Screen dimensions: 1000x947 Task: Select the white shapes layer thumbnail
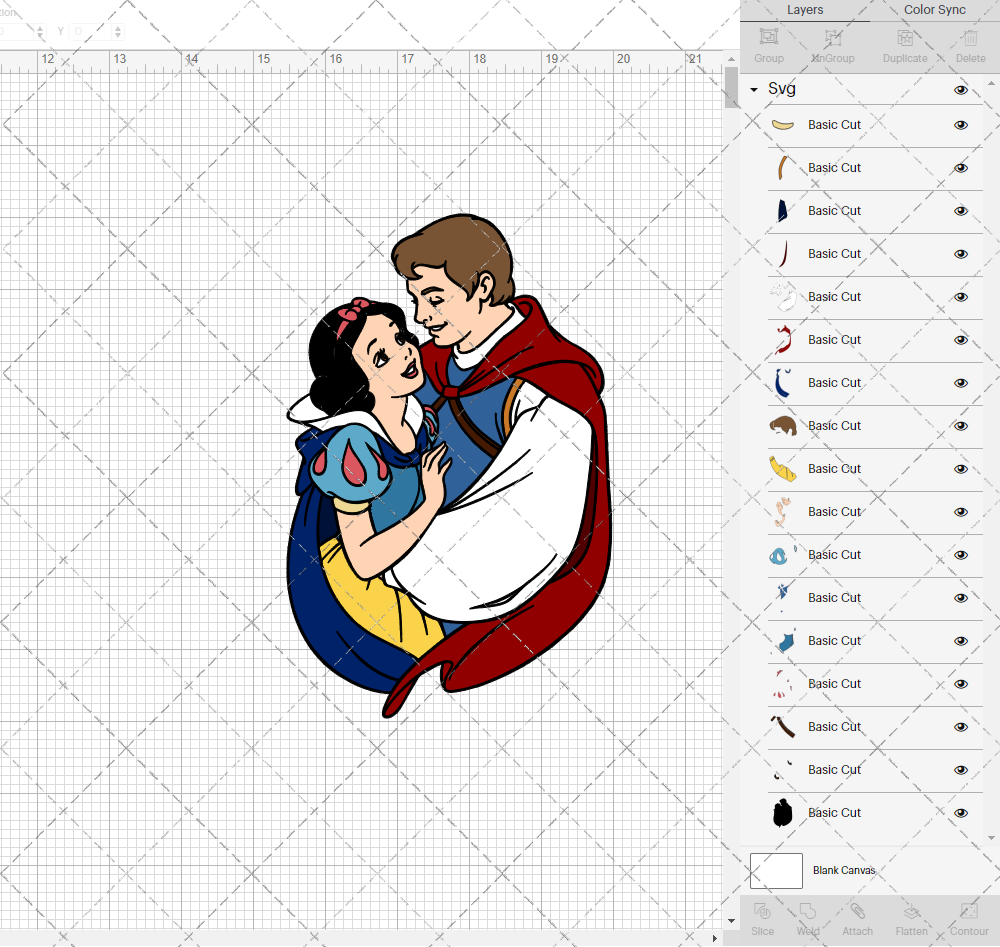point(783,297)
